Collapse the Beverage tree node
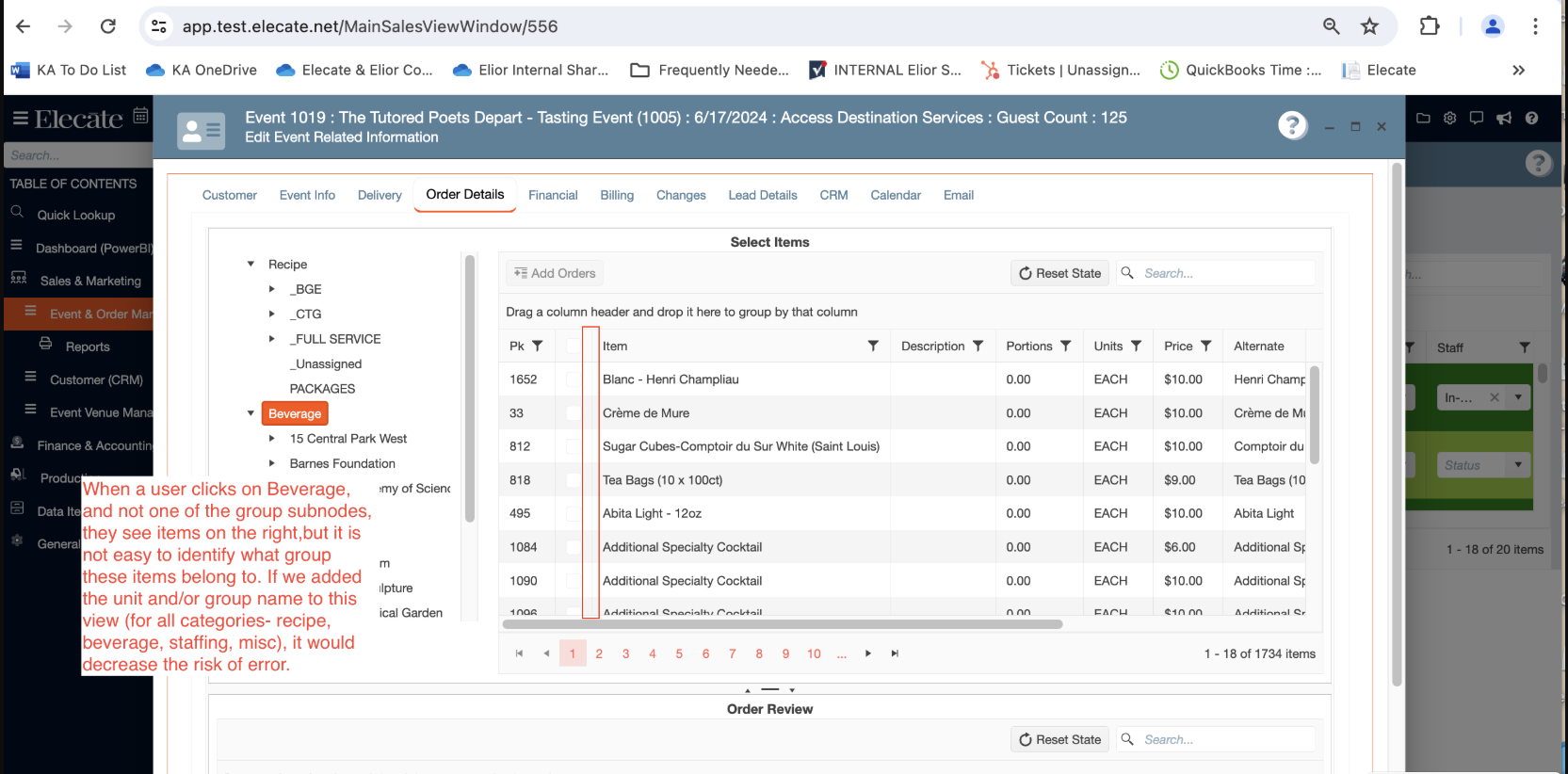 pyautogui.click(x=251, y=413)
